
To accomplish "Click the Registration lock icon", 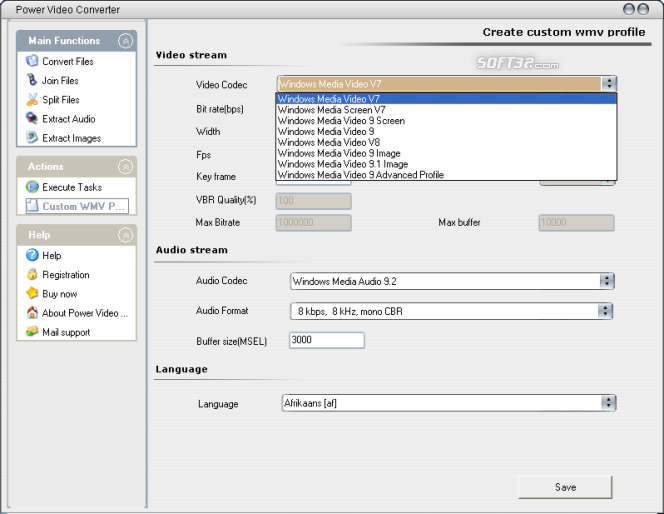I will click(32, 274).
